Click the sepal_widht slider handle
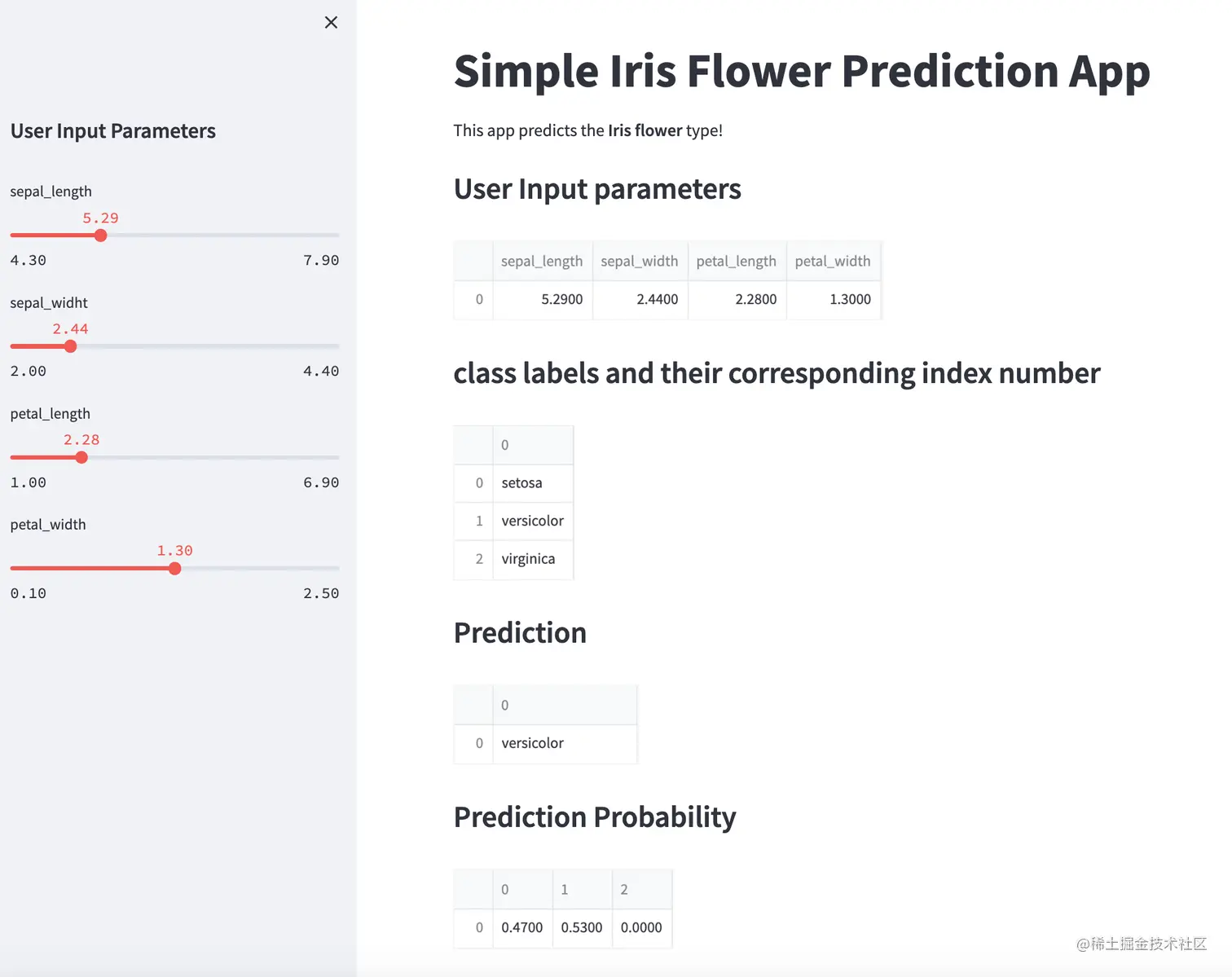Viewport: 1232px width, 977px height. tap(71, 346)
